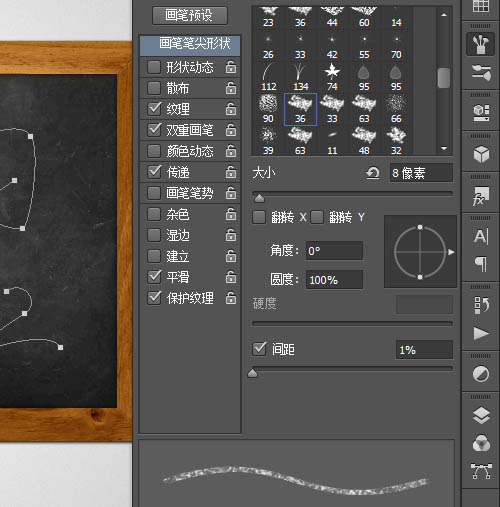Uncheck the 间距 checkbox
500x507 pixels.
click(259, 349)
